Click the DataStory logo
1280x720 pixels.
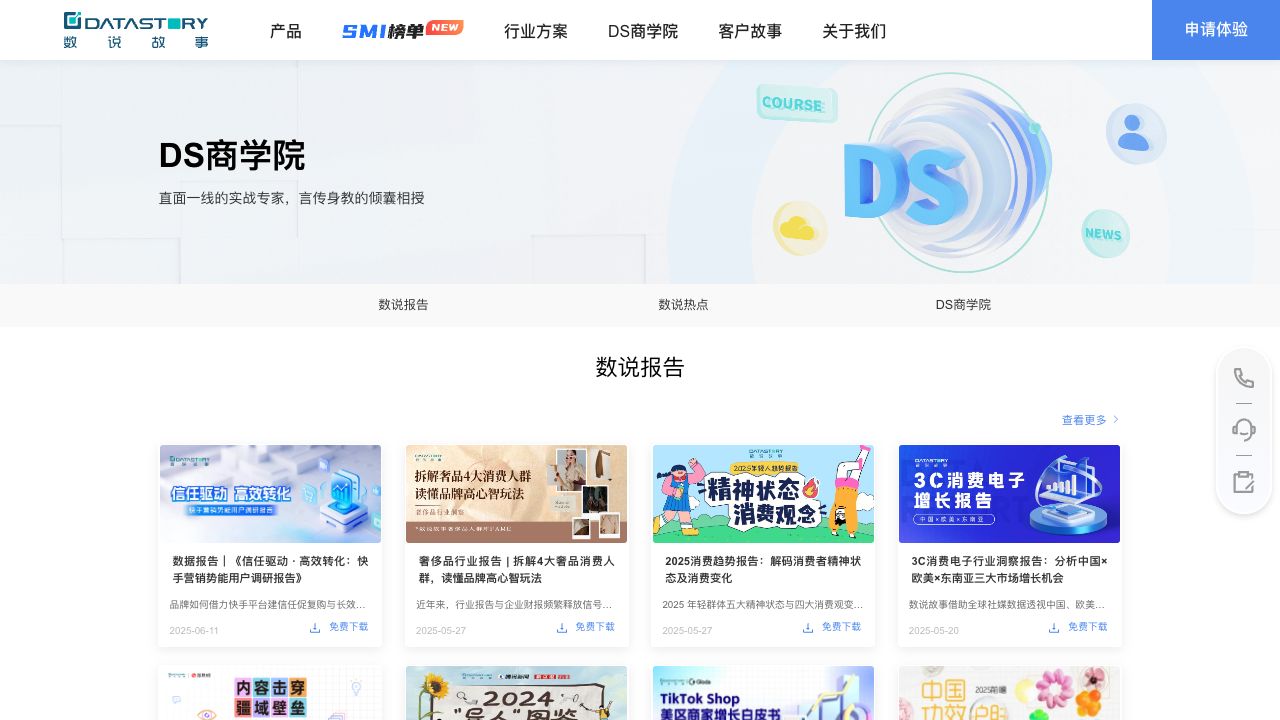[136, 30]
